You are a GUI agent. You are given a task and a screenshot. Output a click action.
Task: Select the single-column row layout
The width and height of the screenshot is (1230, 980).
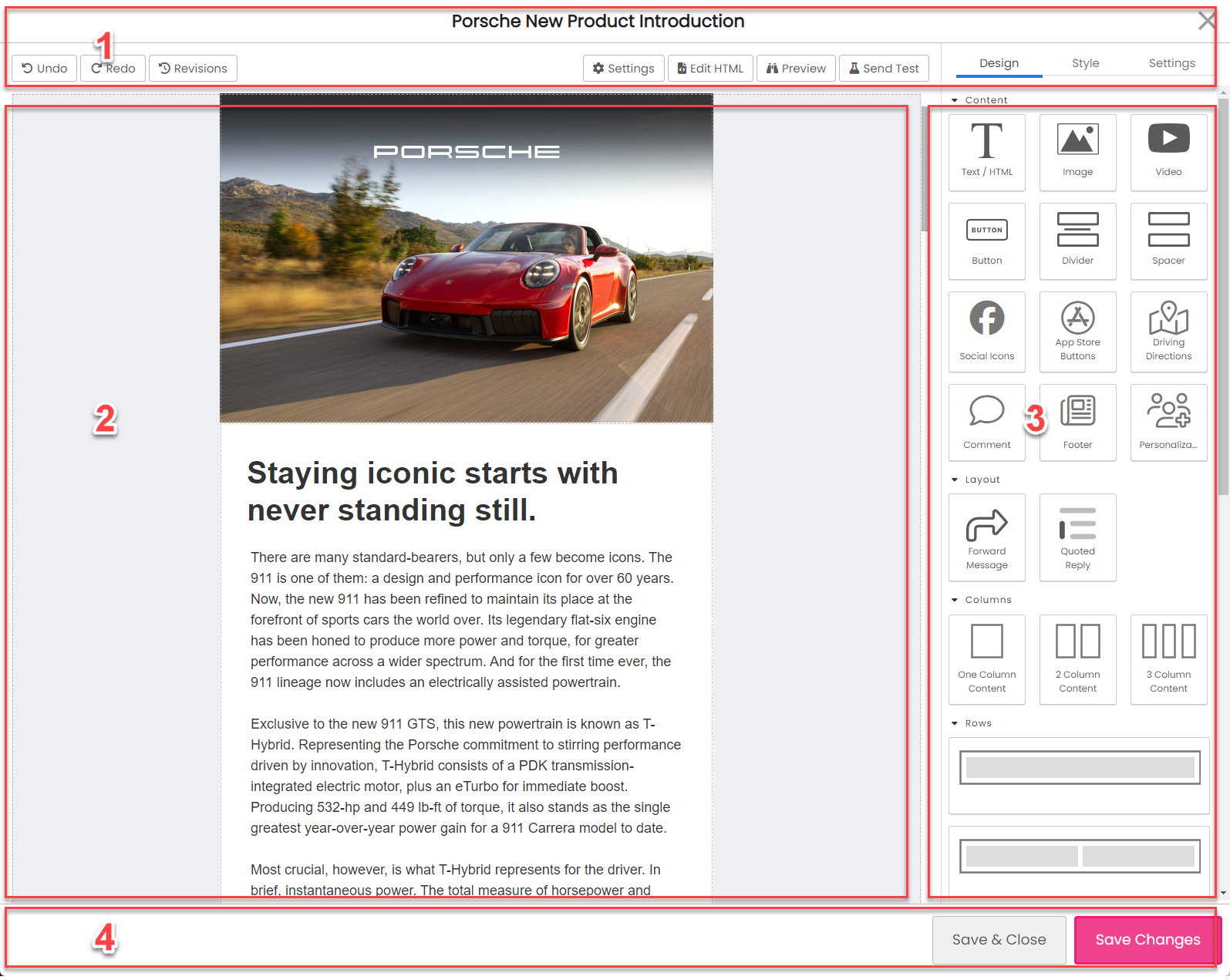(x=1079, y=776)
